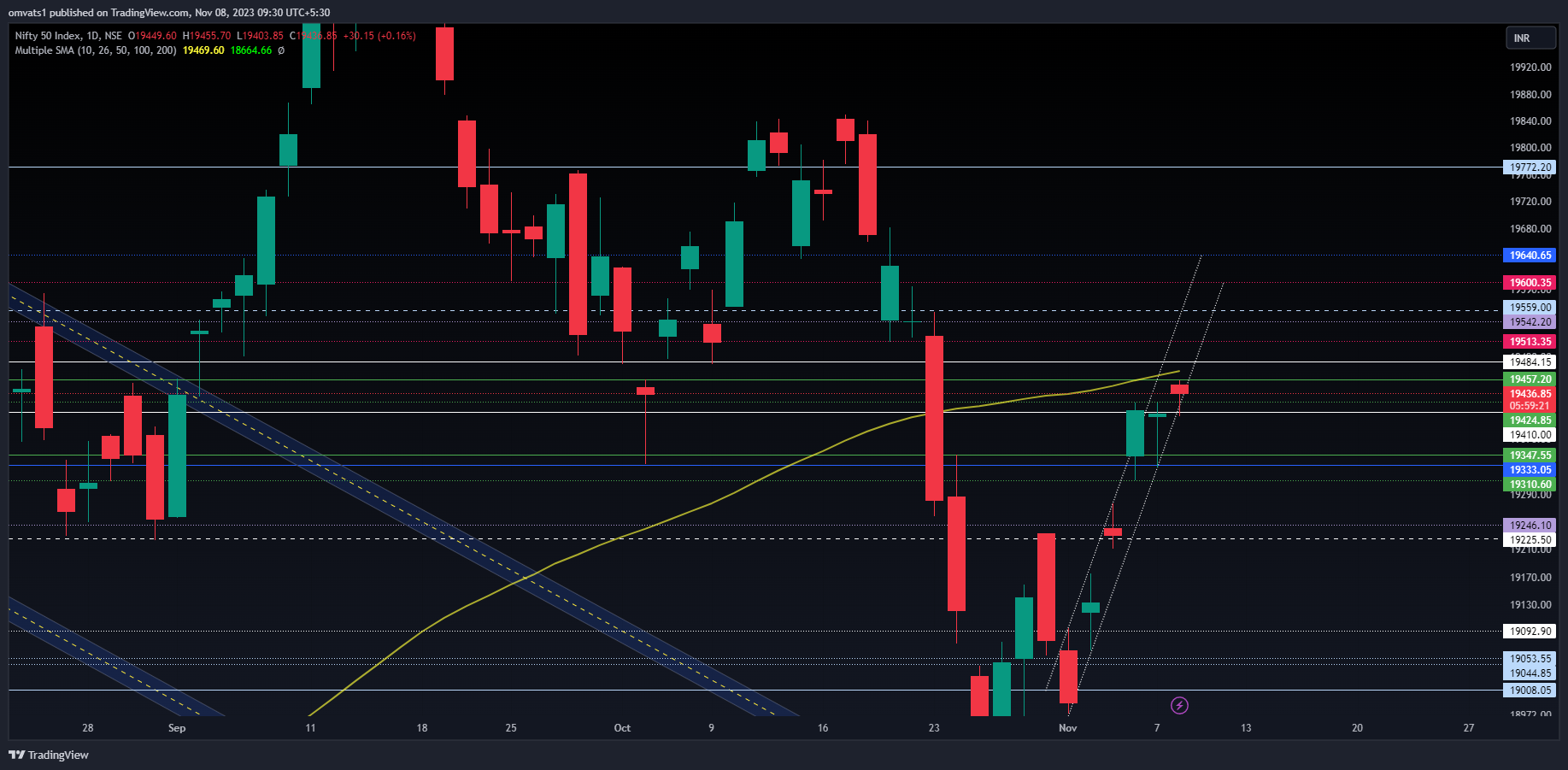The width and height of the screenshot is (1568, 770).
Task: Select the Multiple SMA indicator legend
Action: click(96, 50)
